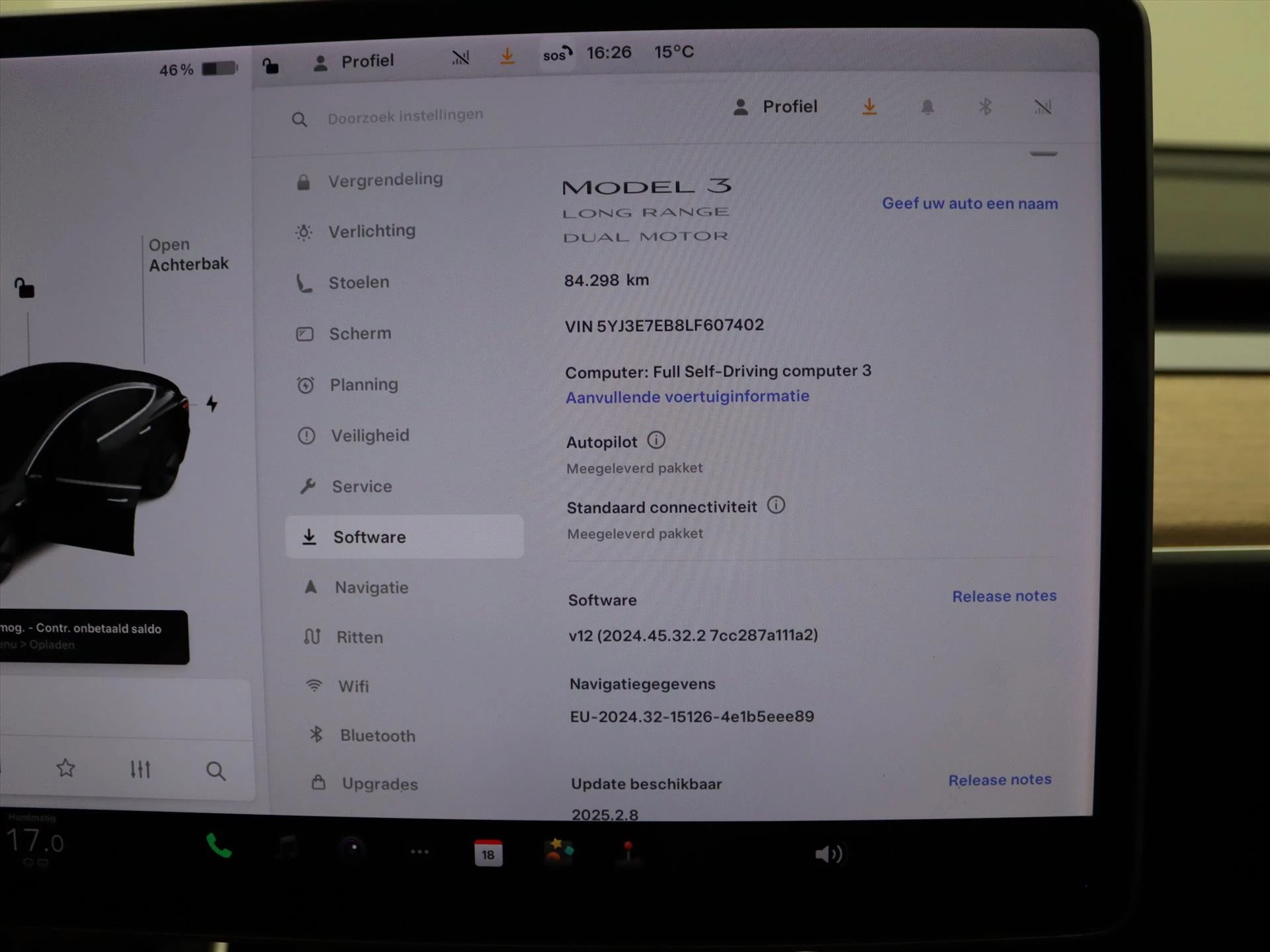Click Aanvullende voertuiginformatie link
Screen dimensions: 1270x952
686,396
